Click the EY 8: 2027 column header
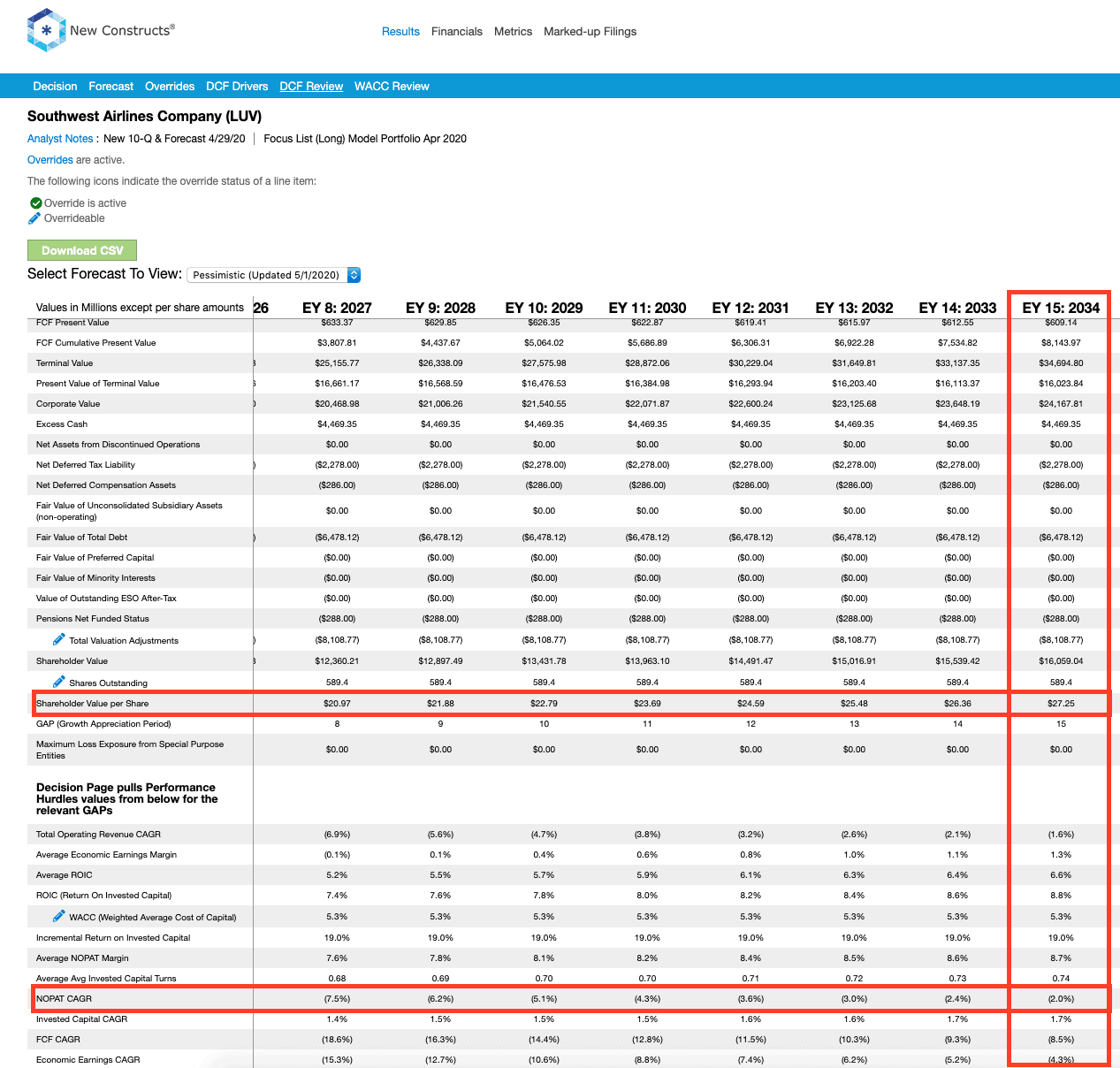 tap(337, 308)
